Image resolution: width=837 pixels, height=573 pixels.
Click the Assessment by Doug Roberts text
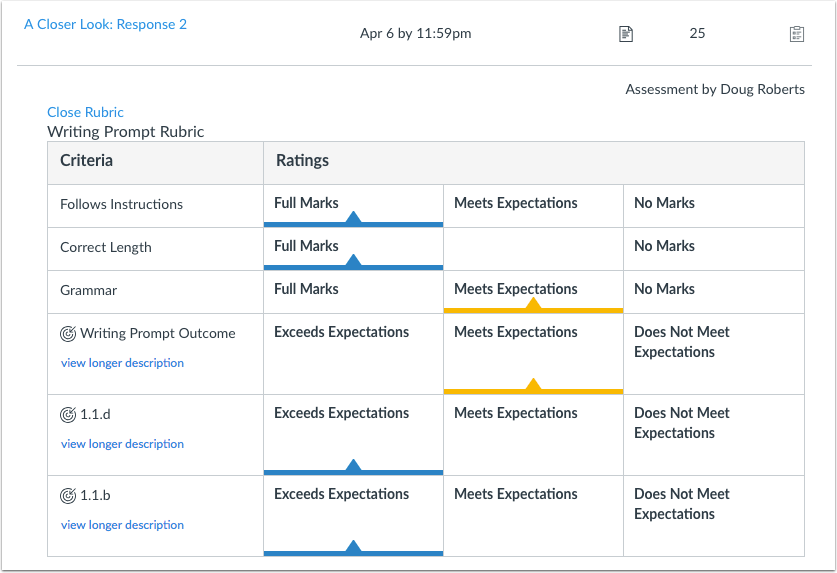(x=715, y=89)
